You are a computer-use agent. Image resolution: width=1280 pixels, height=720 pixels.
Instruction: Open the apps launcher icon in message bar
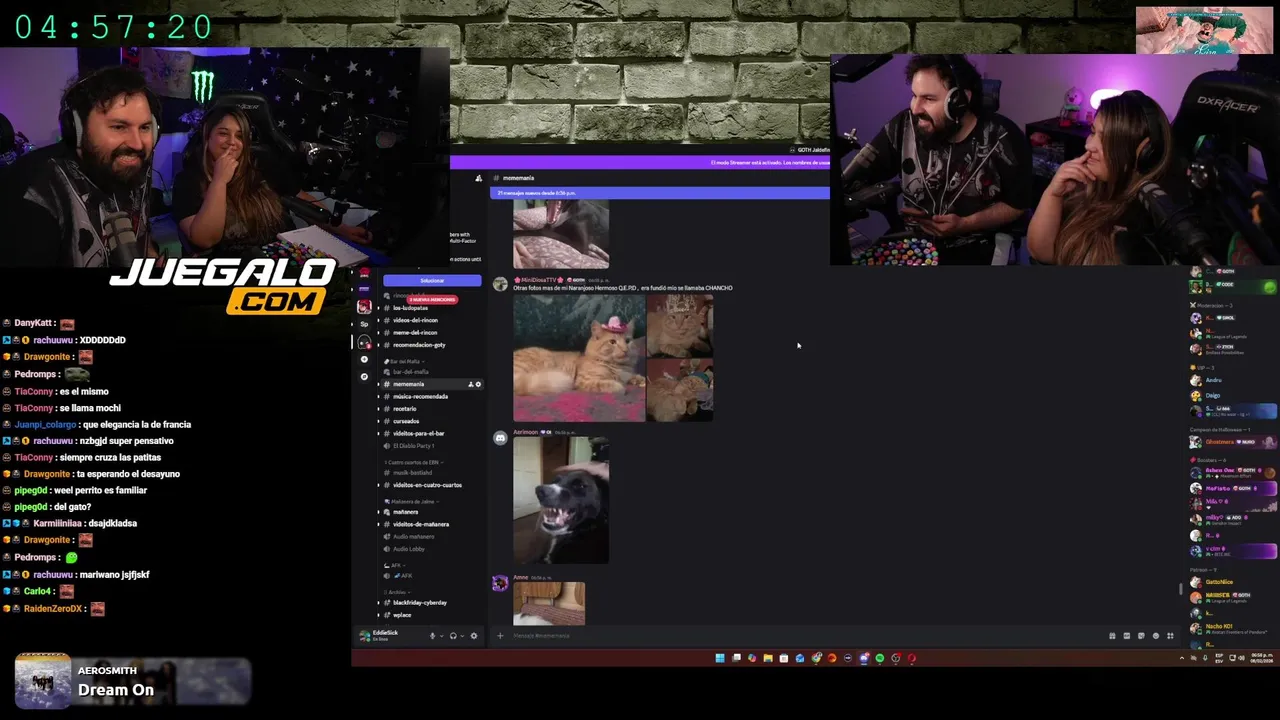(x=1170, y=636)
